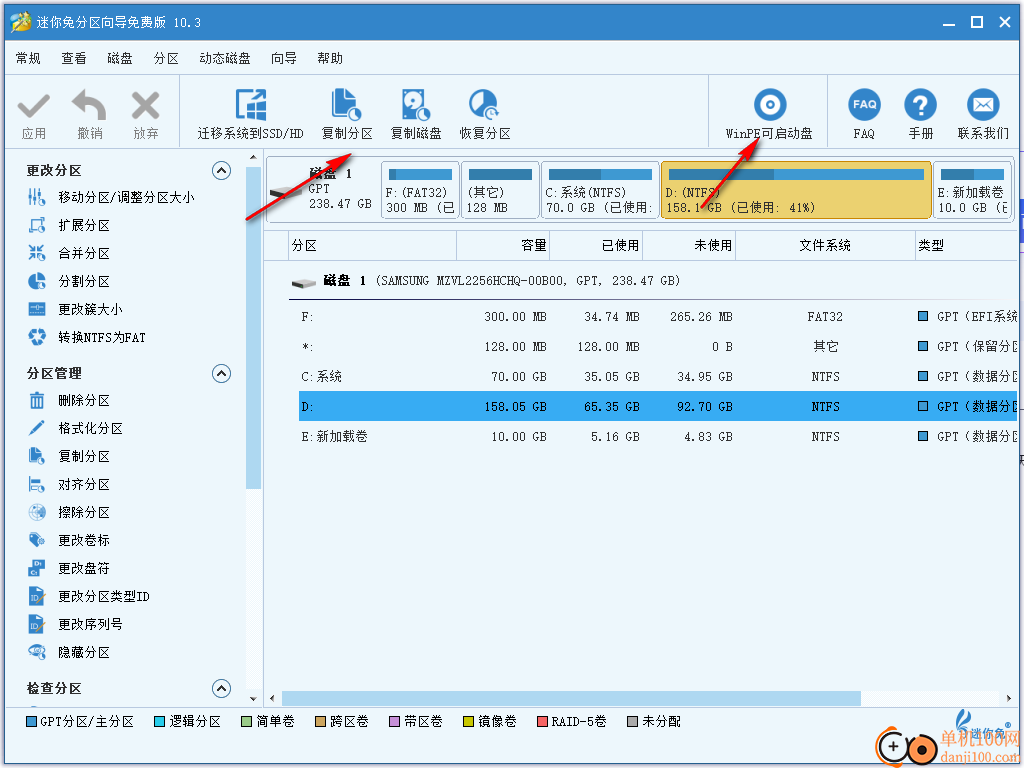Select F: (FAT32) block in disk map
This screenshot has width=1024, height=768.
coord(420,190)
